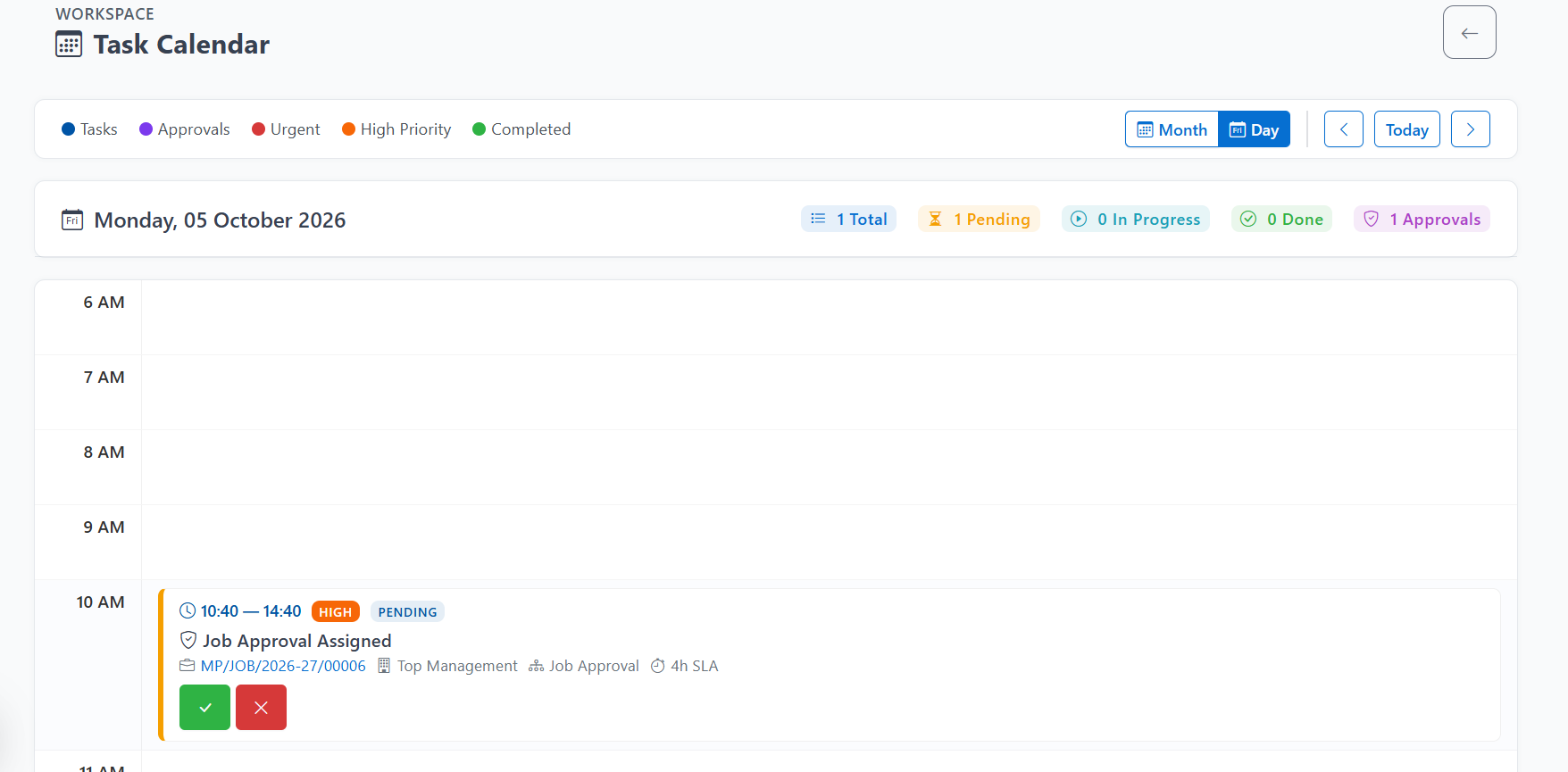
Task: Click the orange High Priority legend dot
Action: coord(348,129)
